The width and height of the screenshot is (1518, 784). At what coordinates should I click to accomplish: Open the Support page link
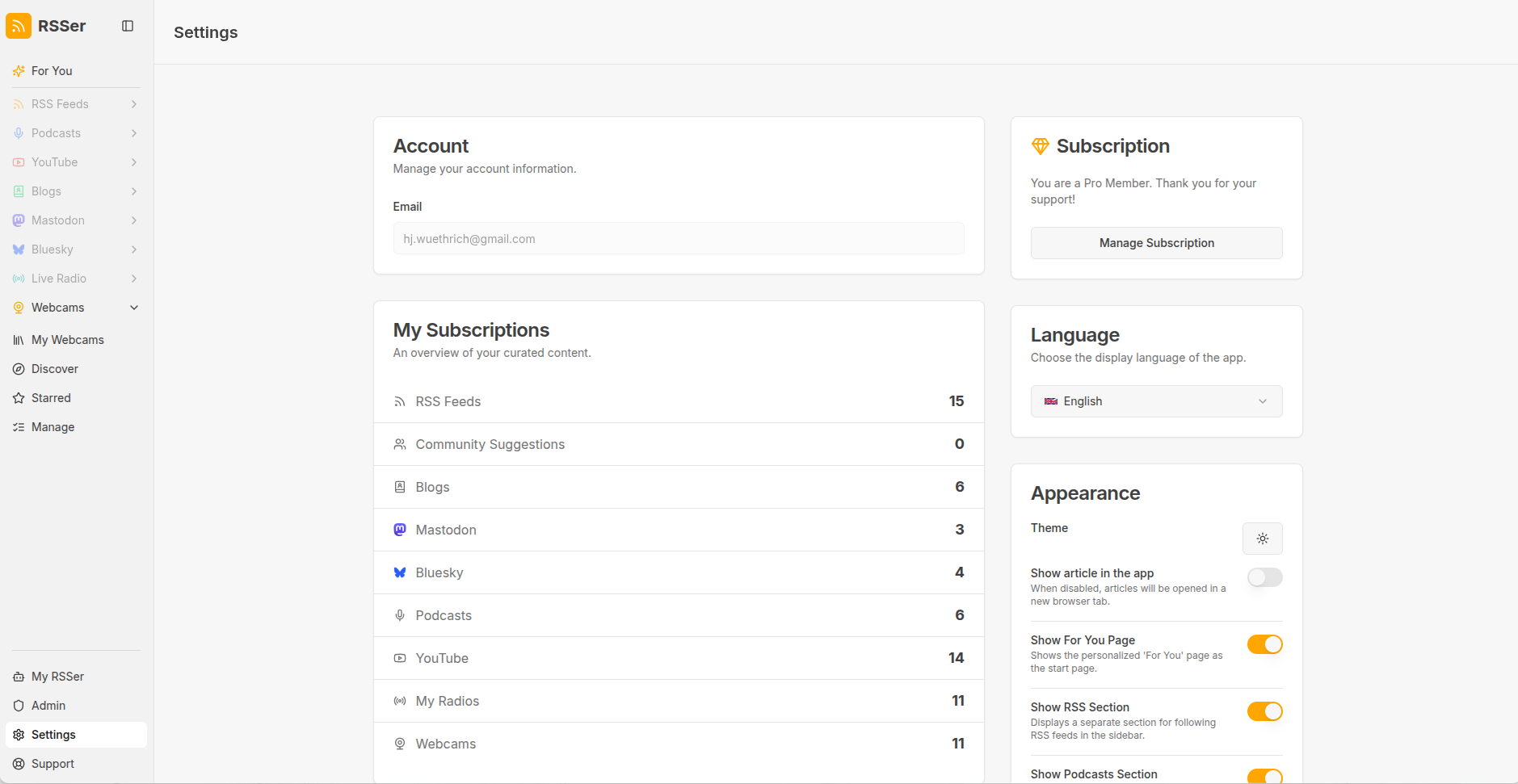(x=52, y=763)
